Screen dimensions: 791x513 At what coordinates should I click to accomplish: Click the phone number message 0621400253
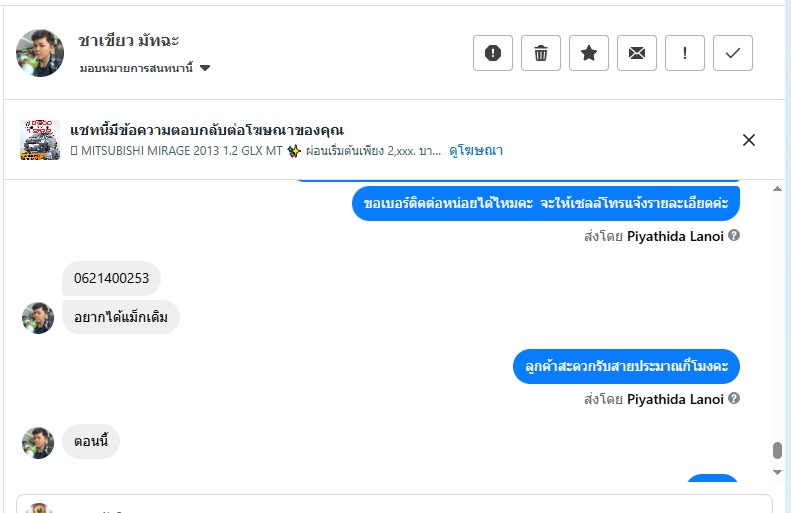pyautogui.click(x=111, y=278)
